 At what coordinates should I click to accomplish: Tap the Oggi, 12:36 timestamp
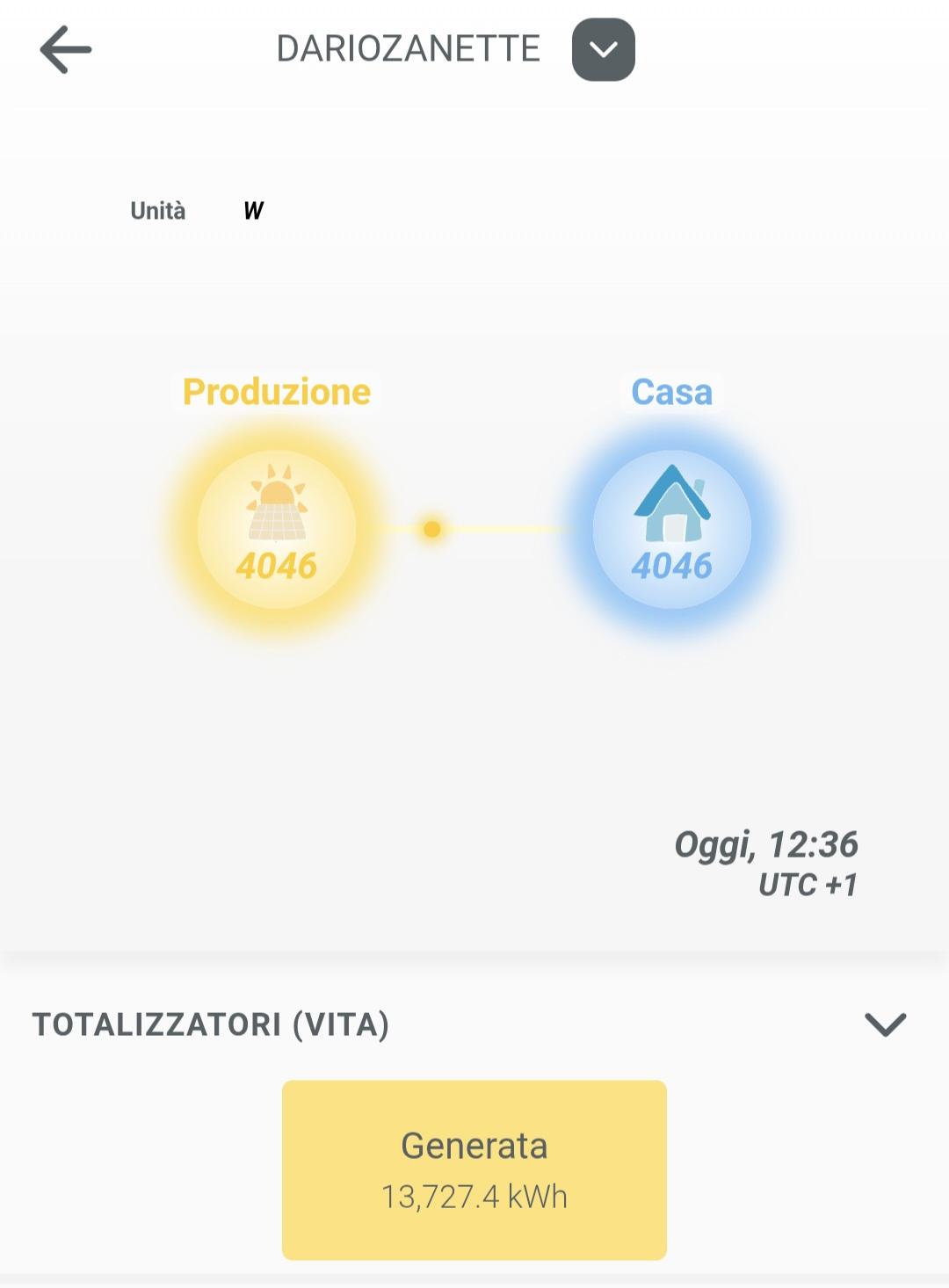point(765,844)
